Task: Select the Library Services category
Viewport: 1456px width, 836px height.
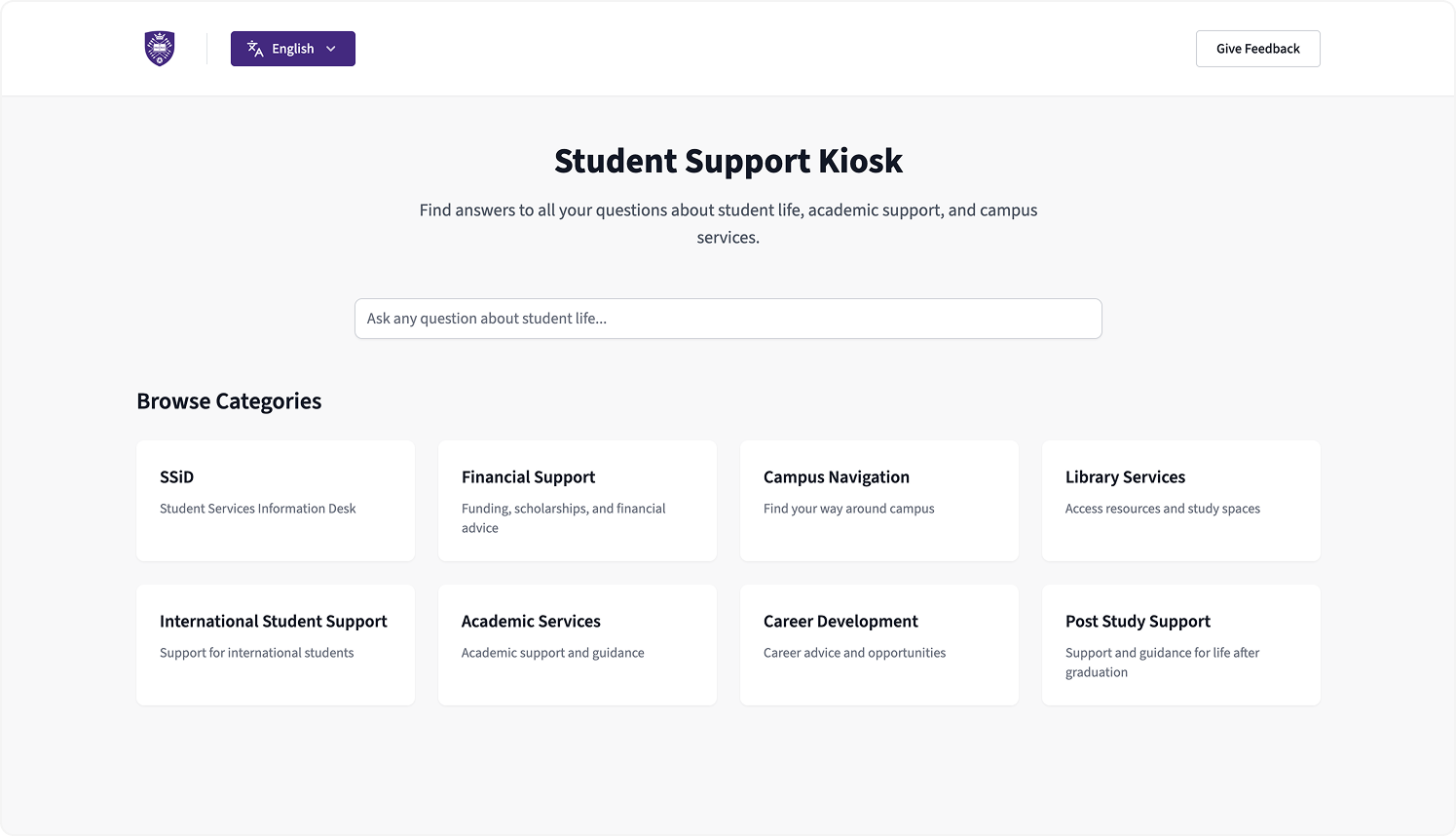Action: point(1180,500)
